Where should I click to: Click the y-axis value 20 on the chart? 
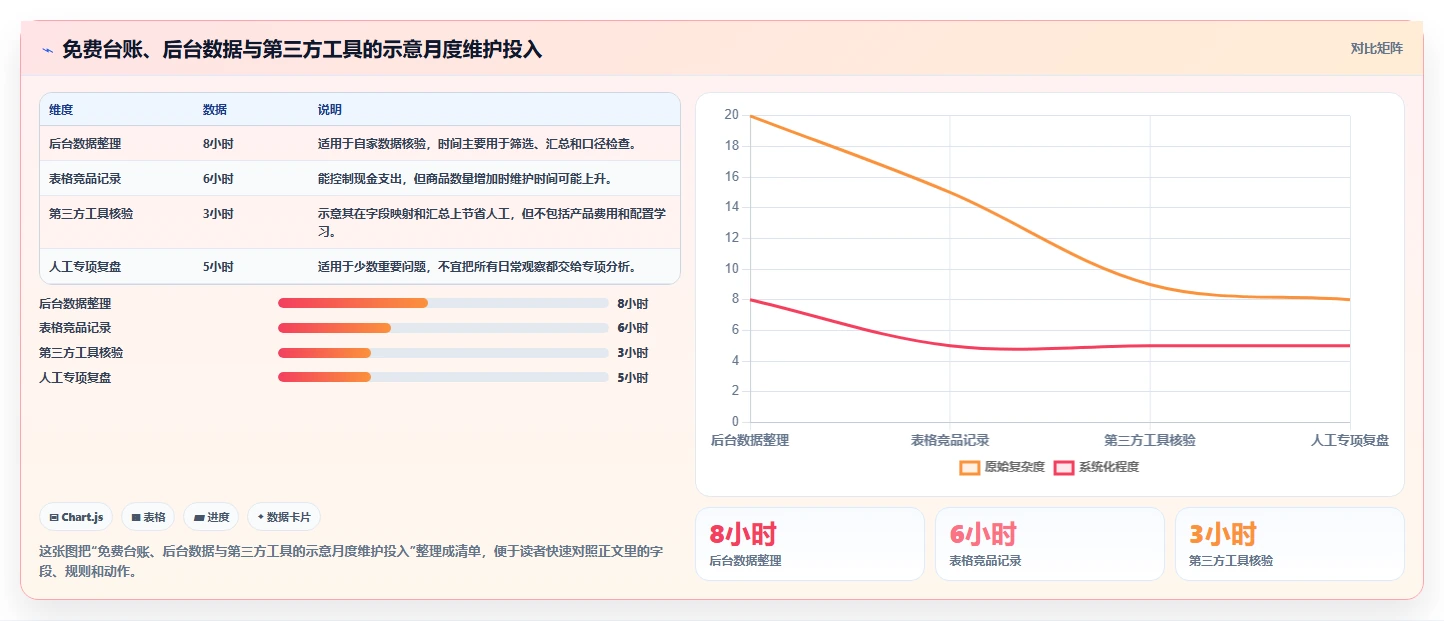(731, 115)
